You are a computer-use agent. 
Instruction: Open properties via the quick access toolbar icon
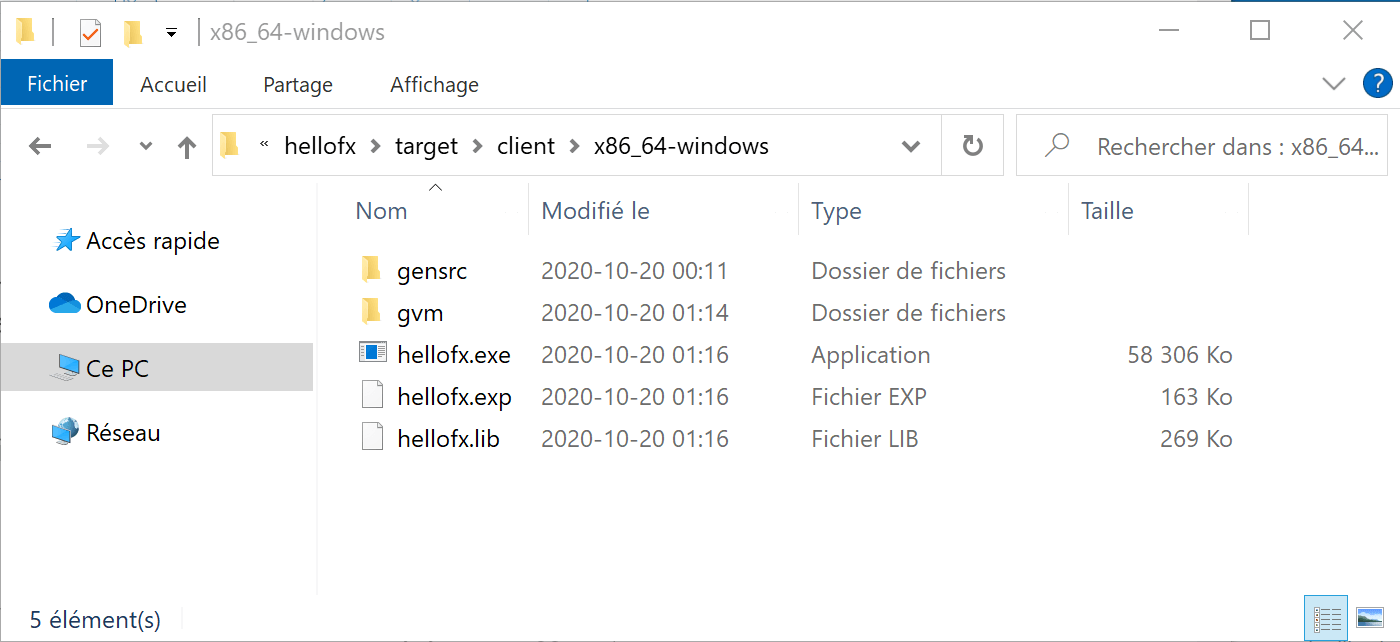[x=89, y=31]
